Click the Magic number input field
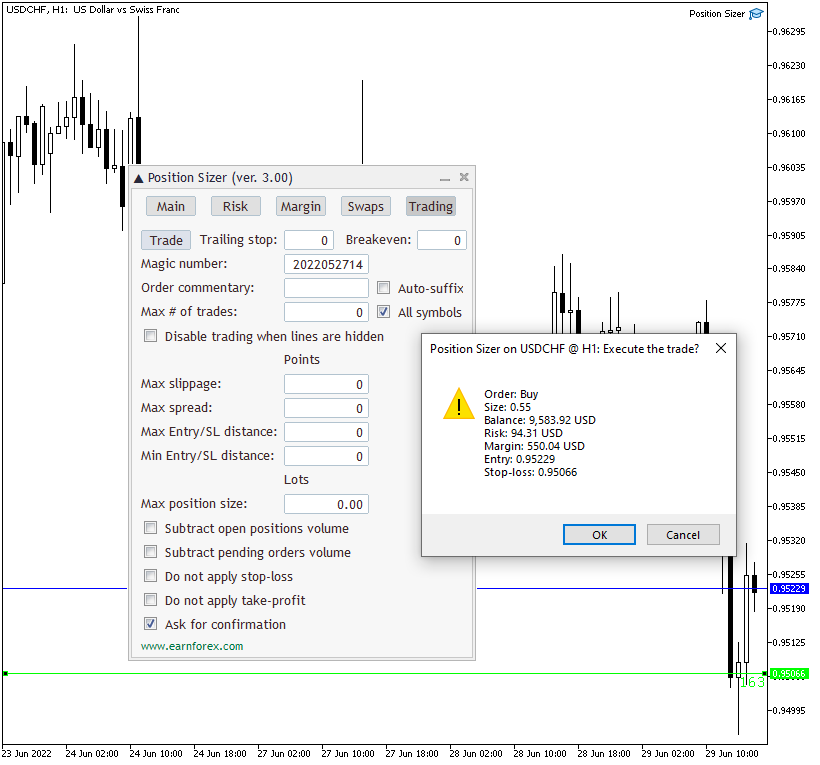This screenshot has width=820, height=765. tap(326, 264)
